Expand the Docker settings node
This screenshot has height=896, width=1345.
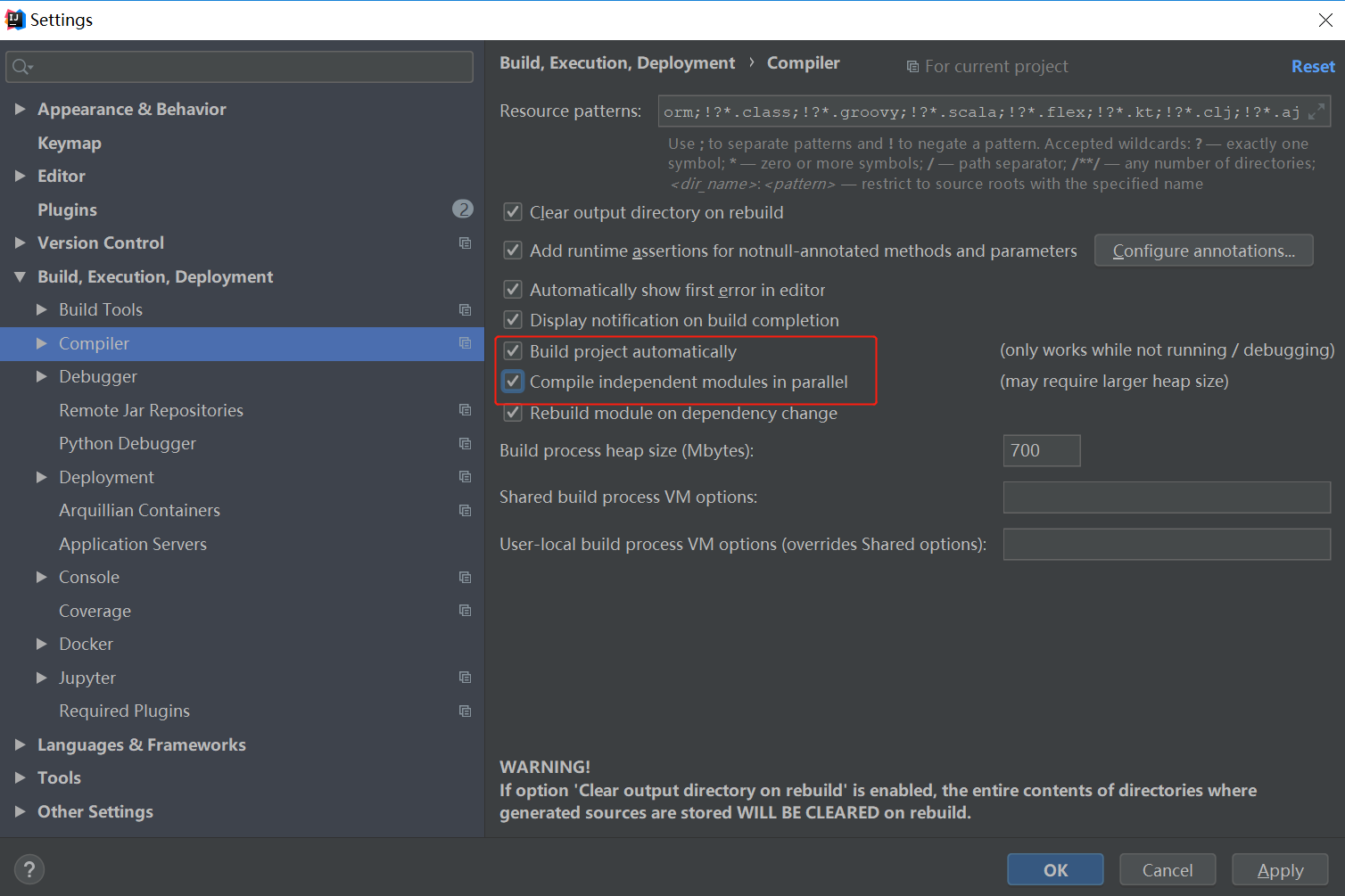(41, 644)
